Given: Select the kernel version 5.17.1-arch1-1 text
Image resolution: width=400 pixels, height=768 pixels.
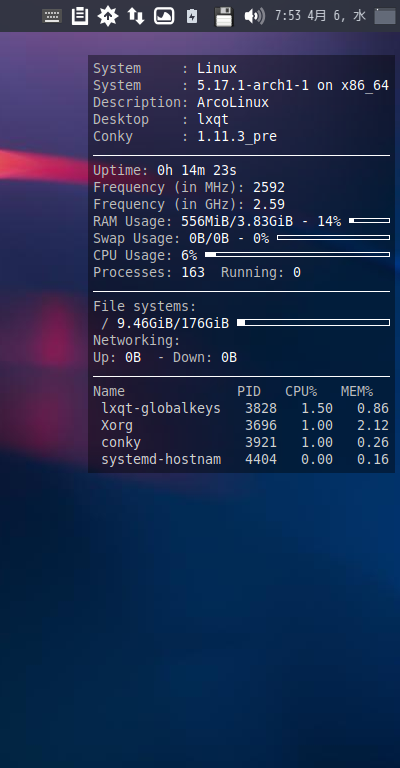Looking at the screenshot, I should (x=253, y=86).
